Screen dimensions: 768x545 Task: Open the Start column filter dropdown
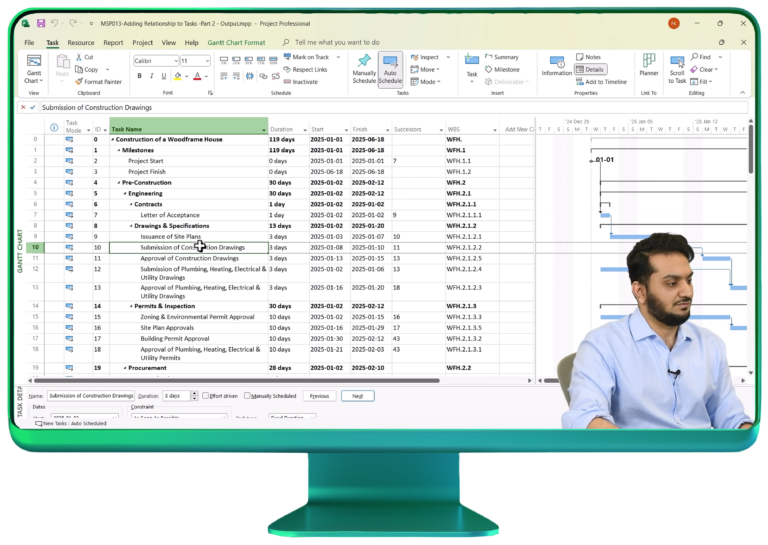[346, 130]
